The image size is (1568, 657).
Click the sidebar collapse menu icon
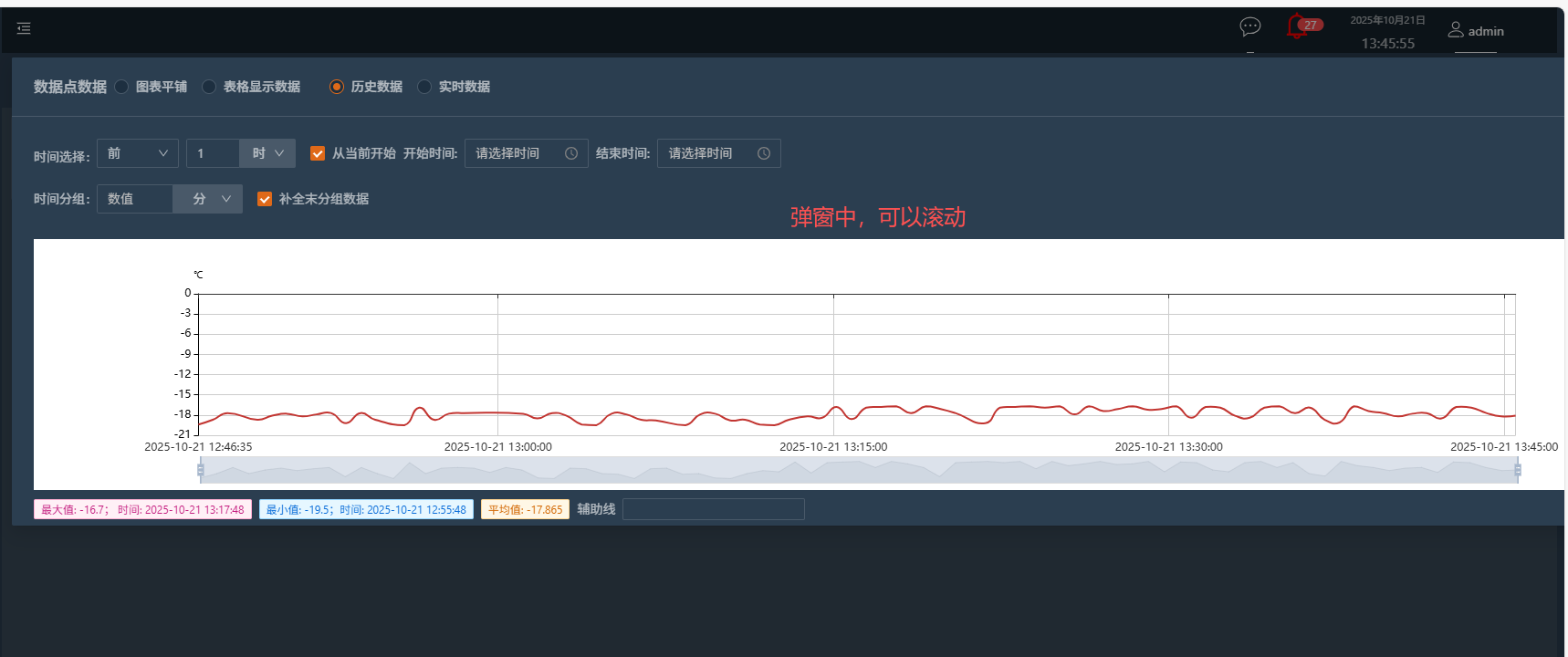pyautogui.click(x=24, y=28)
